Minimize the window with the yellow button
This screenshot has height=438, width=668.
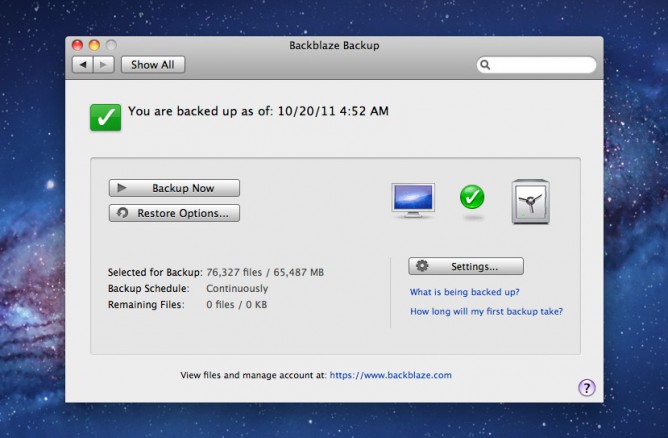click(94, 45)
